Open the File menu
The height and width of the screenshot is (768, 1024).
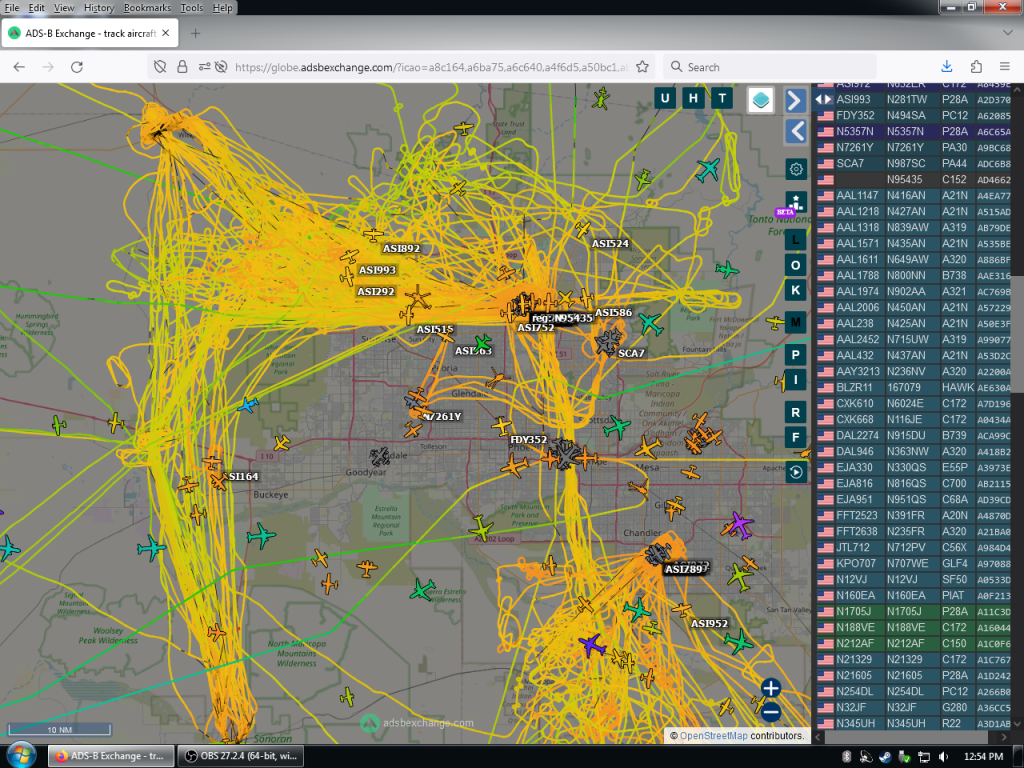12,8
